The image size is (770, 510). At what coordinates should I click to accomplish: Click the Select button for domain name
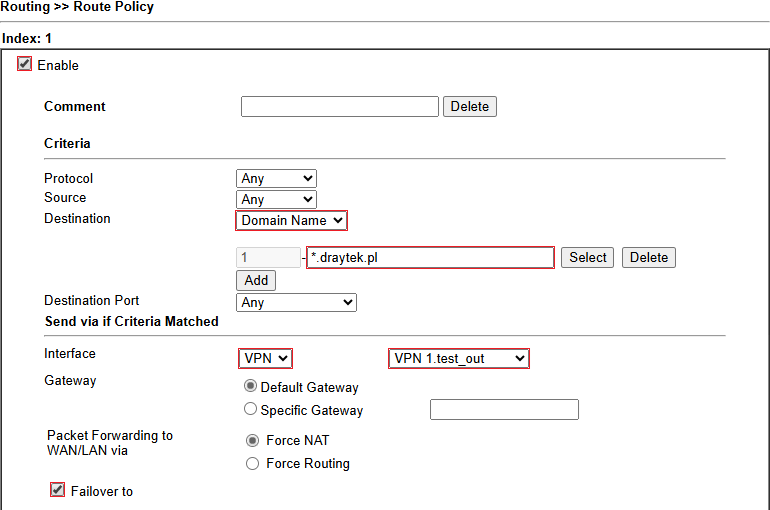(587, 257)
